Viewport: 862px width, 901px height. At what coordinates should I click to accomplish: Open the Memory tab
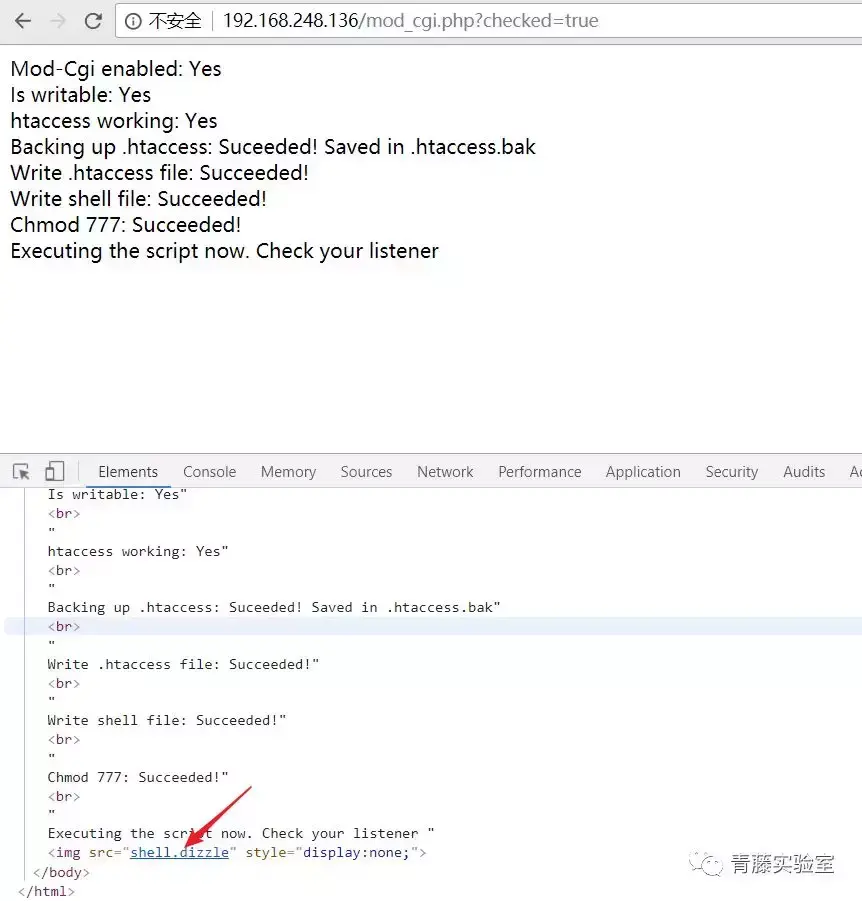(x=288, y=472)
